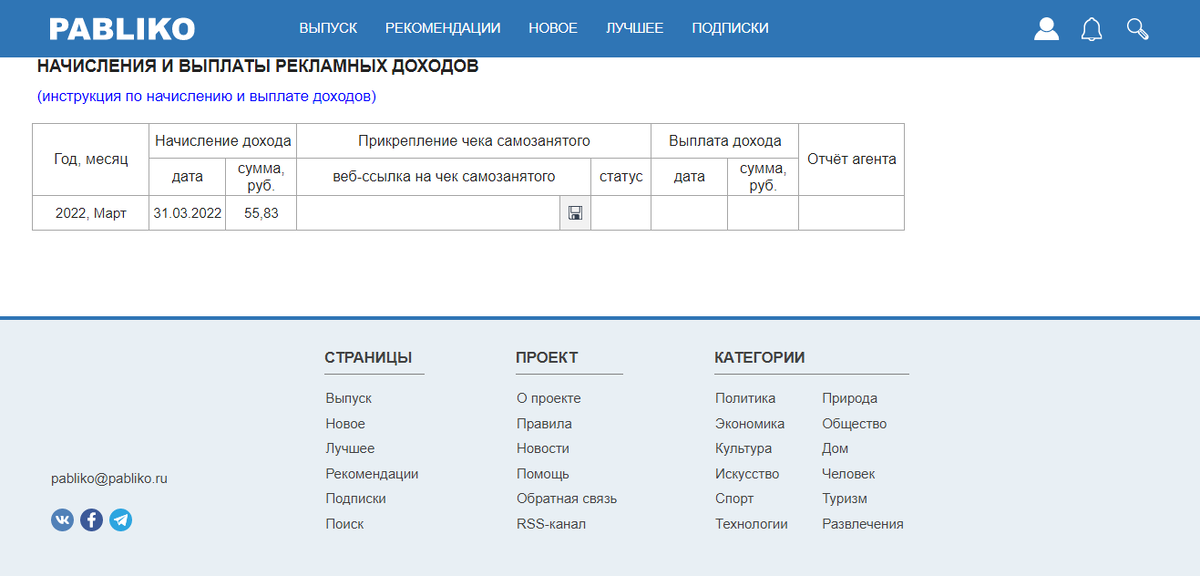This screenshot has height=576, width=1200.
Task: Select the 55,83 amount cell
Action: point(261,213)
